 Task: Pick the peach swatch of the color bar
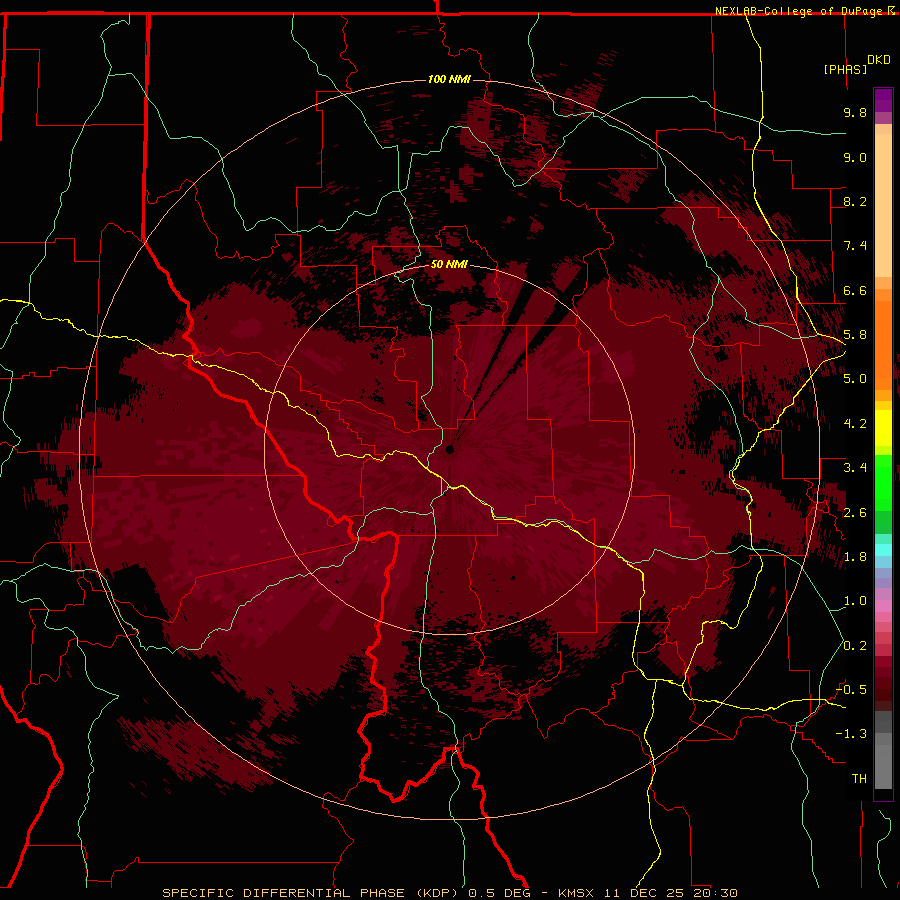coord(883,207)
